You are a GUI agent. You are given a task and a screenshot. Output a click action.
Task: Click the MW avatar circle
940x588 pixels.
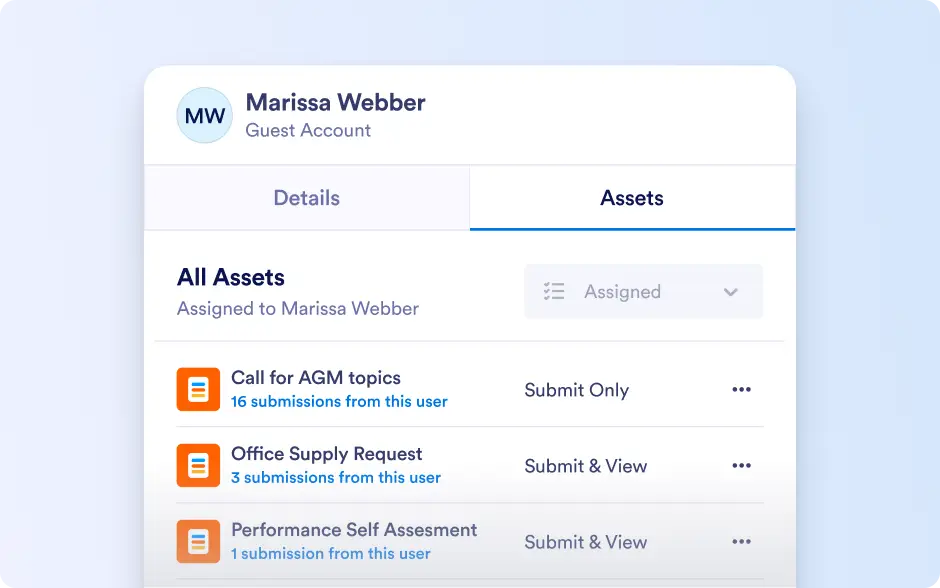pyautogui.click(x=204, y=115)
